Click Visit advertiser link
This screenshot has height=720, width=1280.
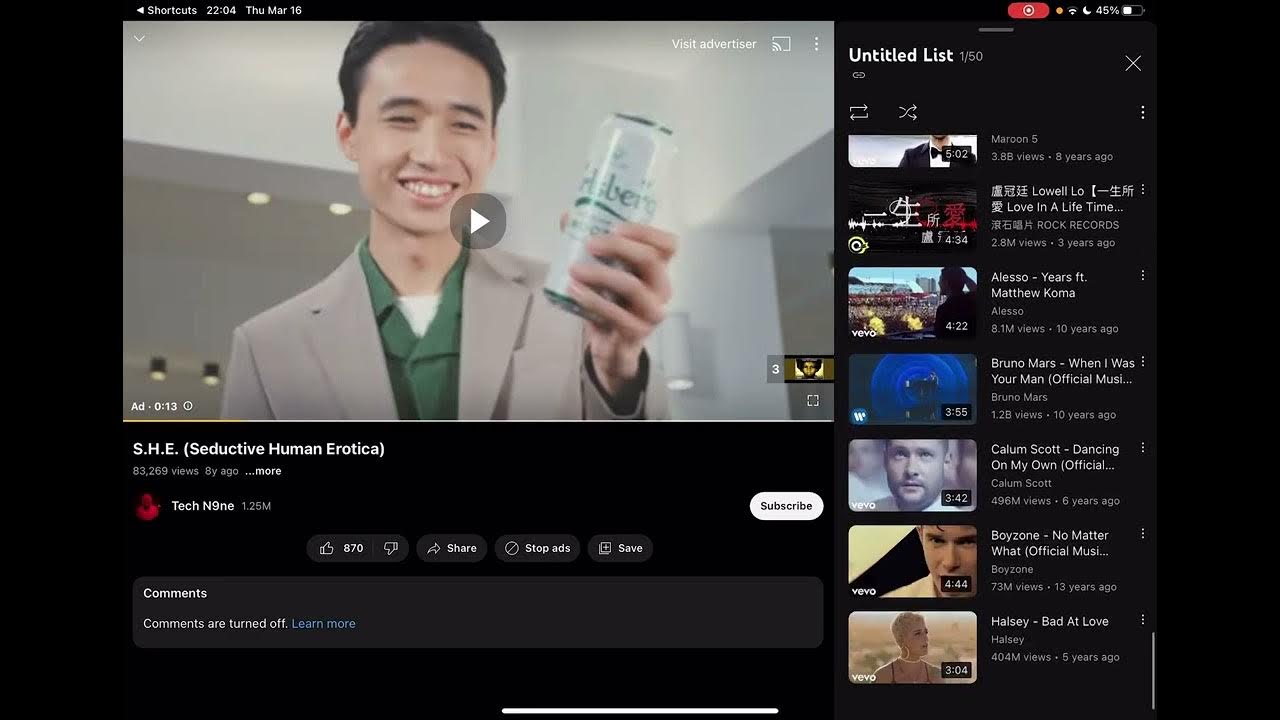(x=713, y=44)
